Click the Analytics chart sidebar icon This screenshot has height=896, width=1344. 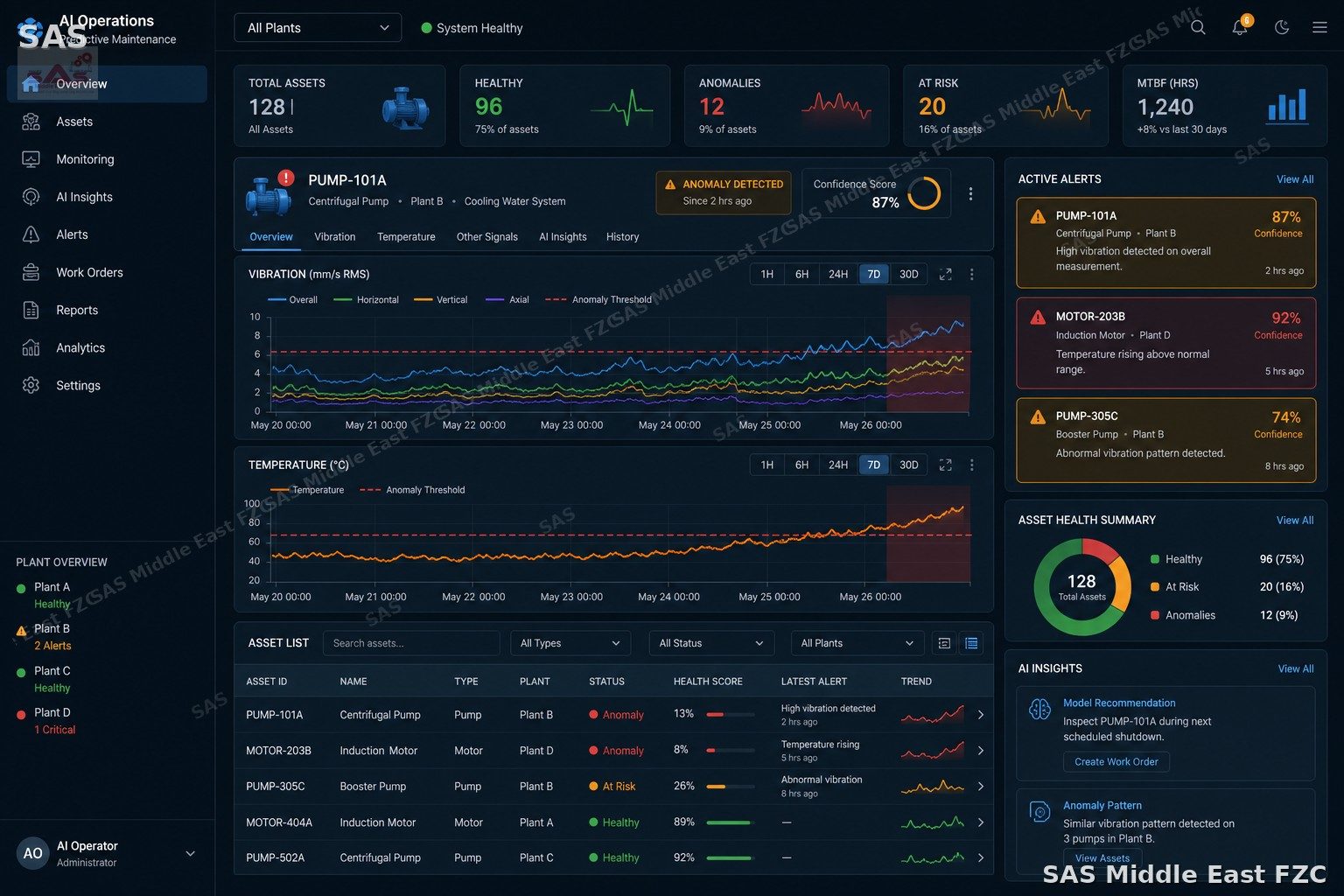point(31,347)
